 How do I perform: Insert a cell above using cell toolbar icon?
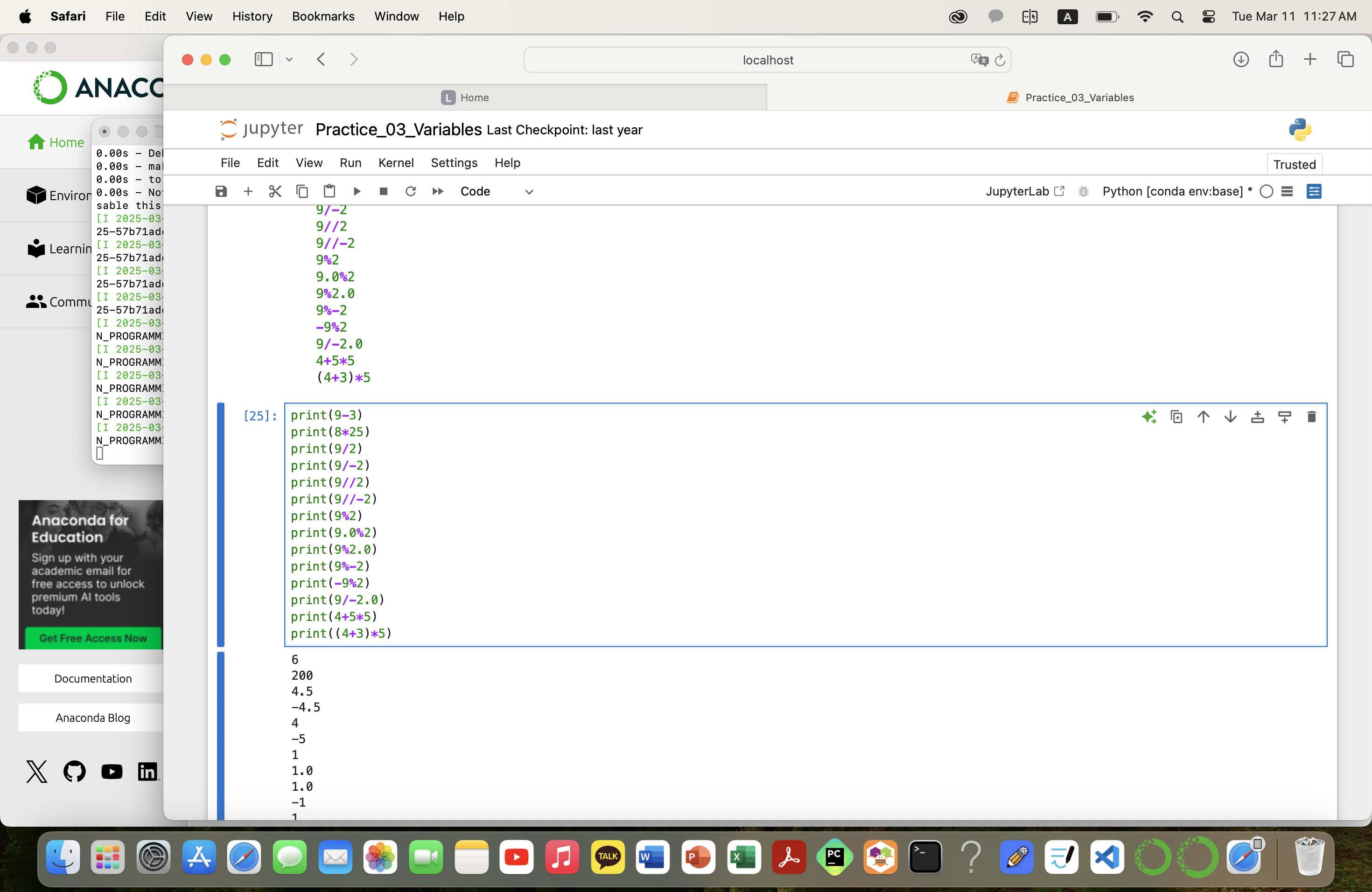click(x=1258, y=417)
